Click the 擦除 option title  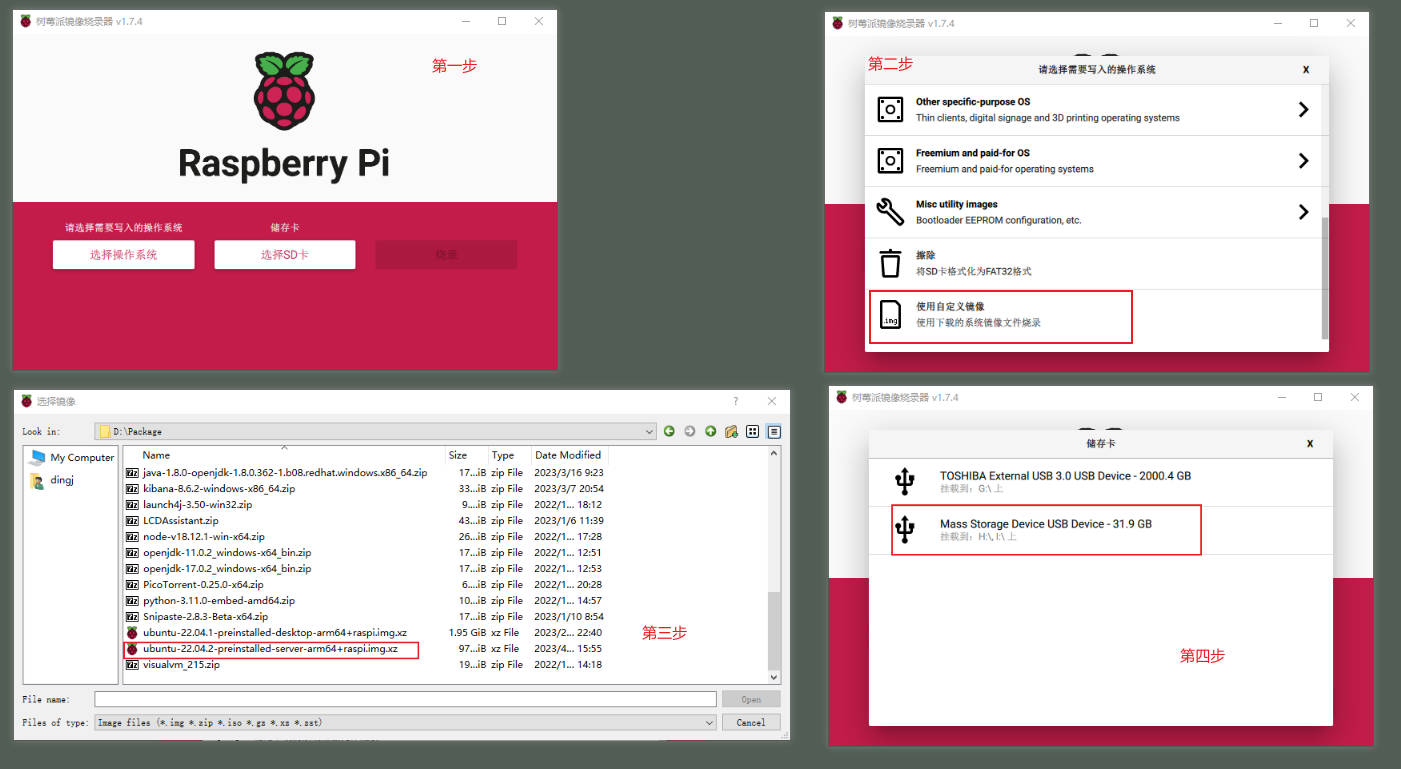pos(926,256)
